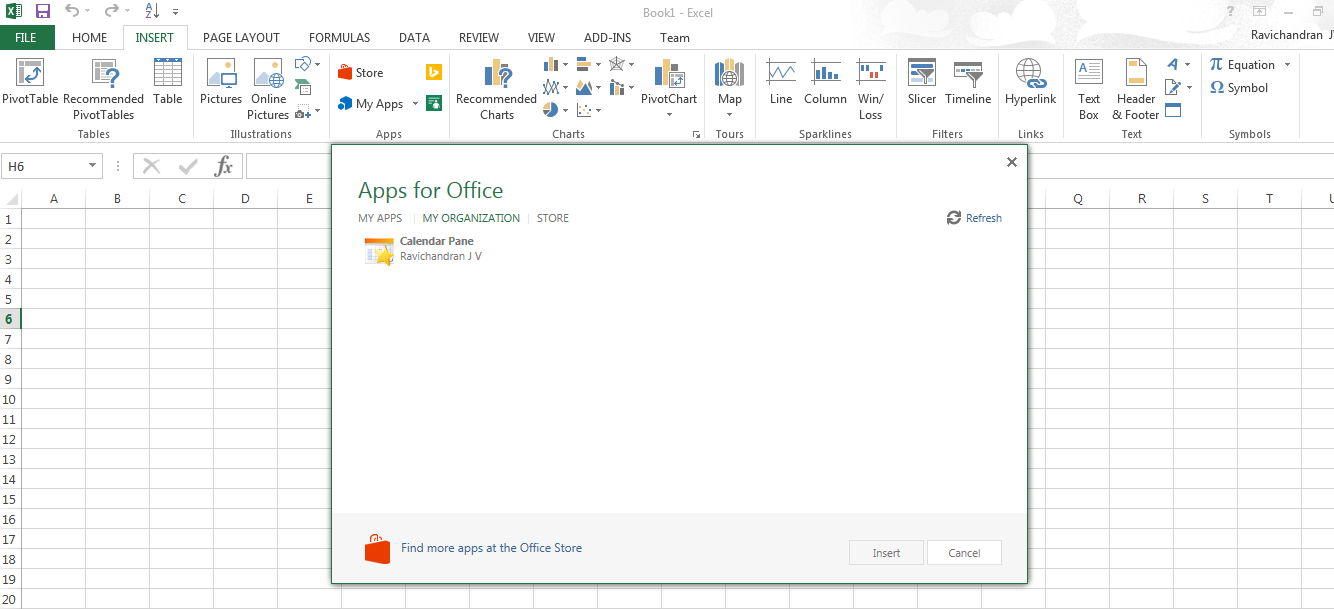Insert a Win/Loss sparkline
Screen dimensions: 1334x609
[871, 90]
